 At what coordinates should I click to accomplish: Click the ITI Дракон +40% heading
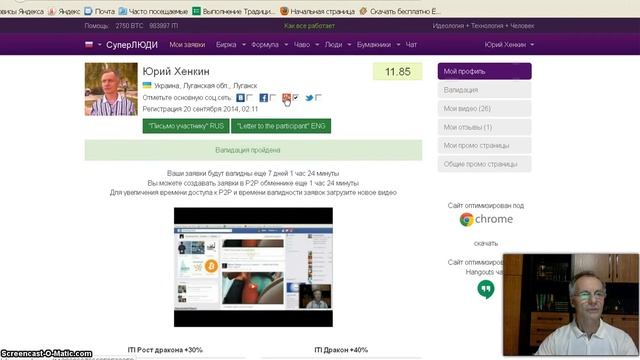pyautogui.click(x=341, y=350)
